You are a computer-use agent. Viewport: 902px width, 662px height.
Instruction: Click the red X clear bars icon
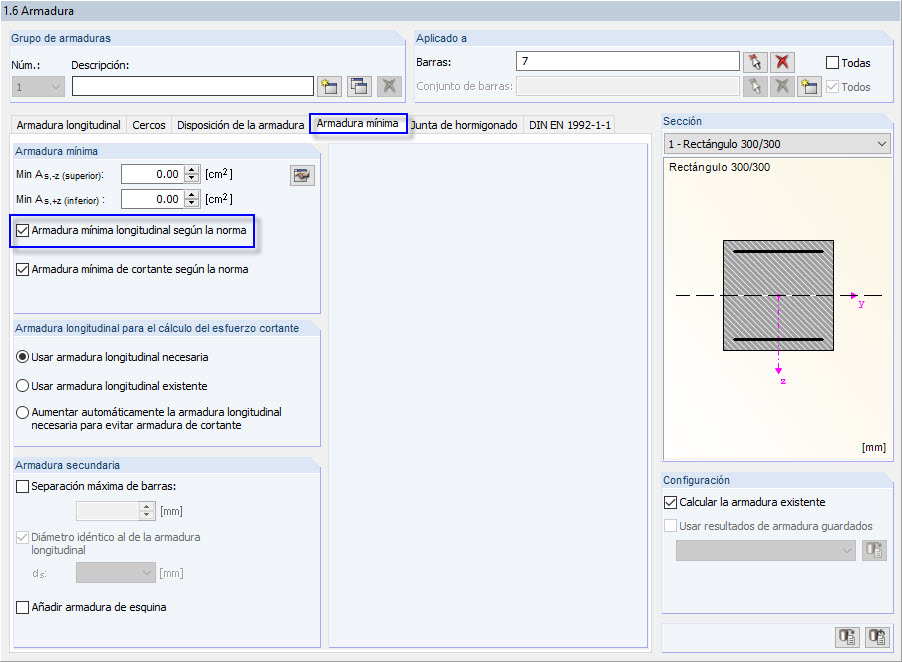coord(782,62)
